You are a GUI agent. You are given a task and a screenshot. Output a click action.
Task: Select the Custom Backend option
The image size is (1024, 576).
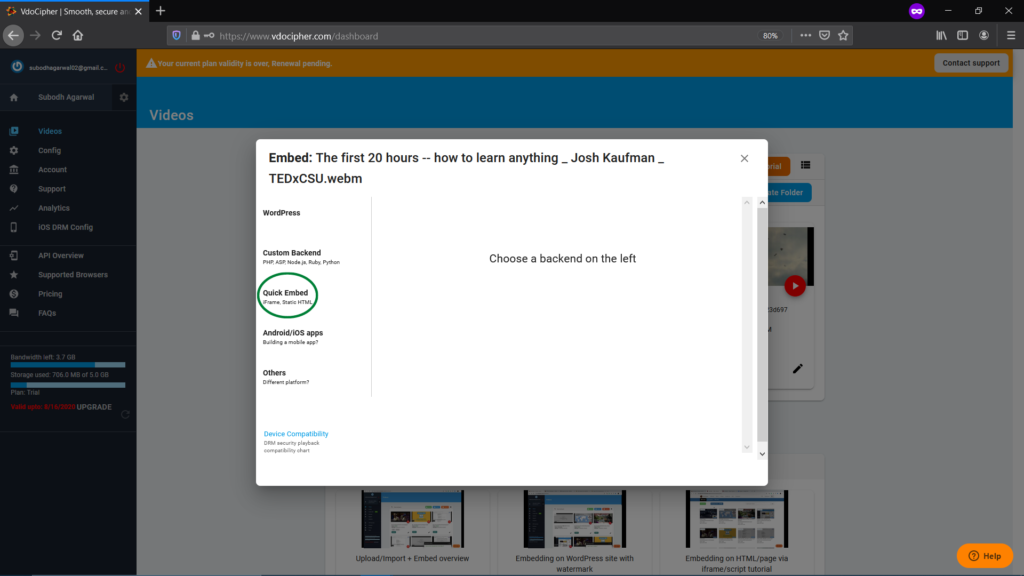301,257
